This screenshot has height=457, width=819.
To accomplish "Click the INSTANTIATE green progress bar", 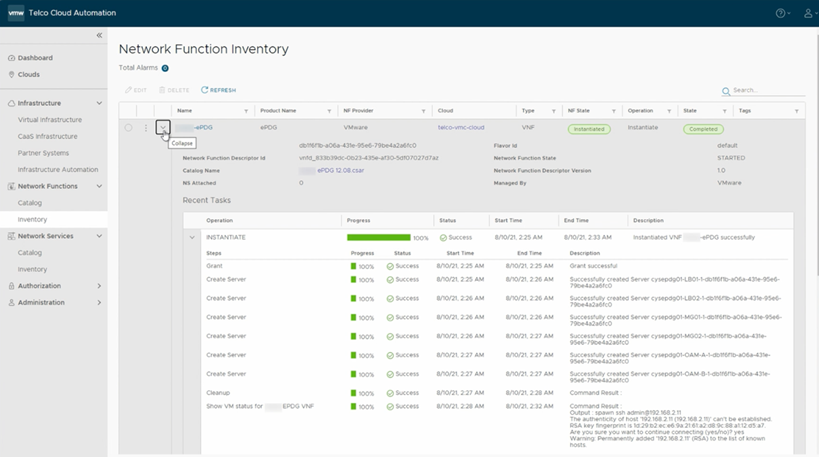I will click(x=378, y=237).
